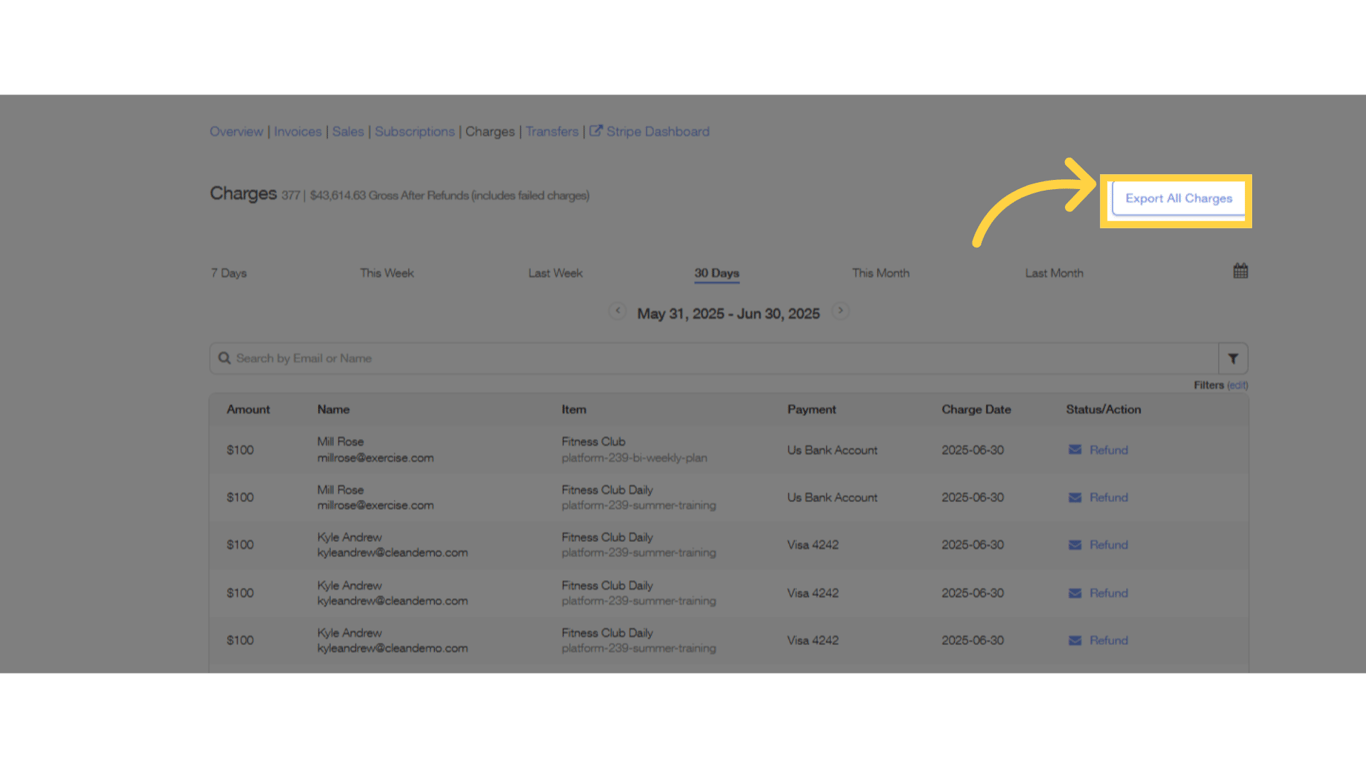The width and height of the screenshot is (1366, 768).
Task: Open the calendar date picker icon
Action: pyautogui.click(x=1240, y=270)
